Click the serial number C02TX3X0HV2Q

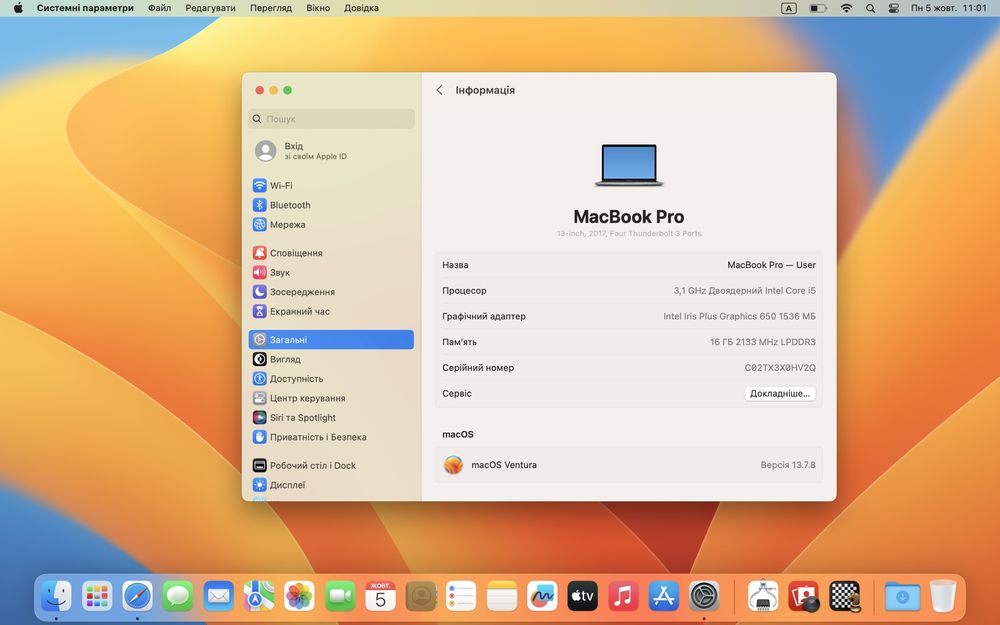(x=780, y=367)
